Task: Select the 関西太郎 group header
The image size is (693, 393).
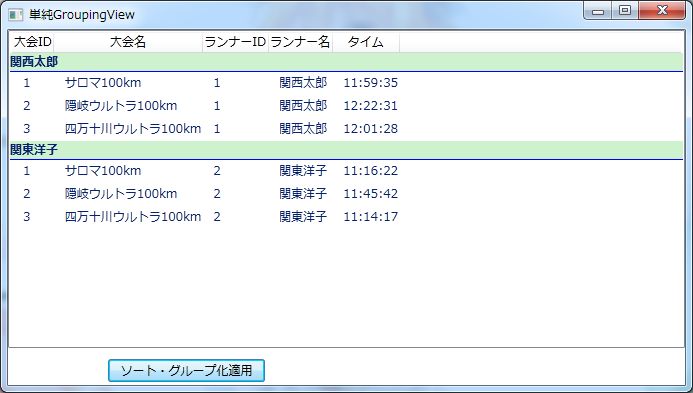Action: [x=346, y=62]
